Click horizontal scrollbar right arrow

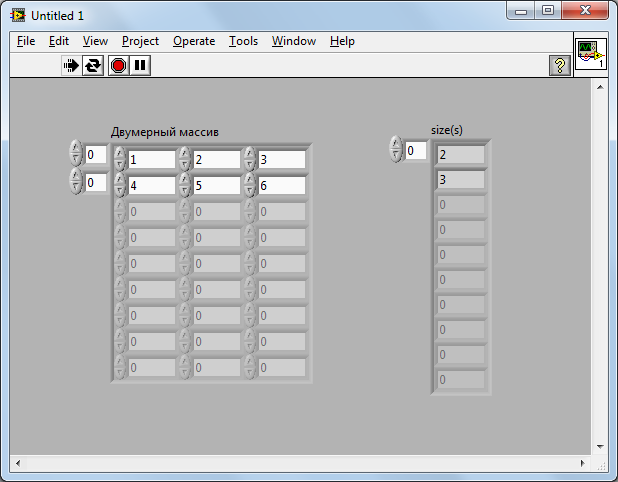pos(583,463)
